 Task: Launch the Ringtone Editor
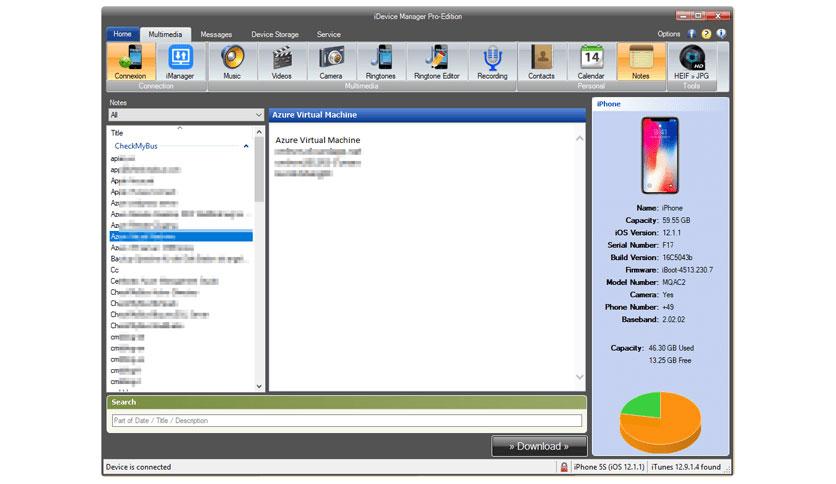(x=437, y=62)
